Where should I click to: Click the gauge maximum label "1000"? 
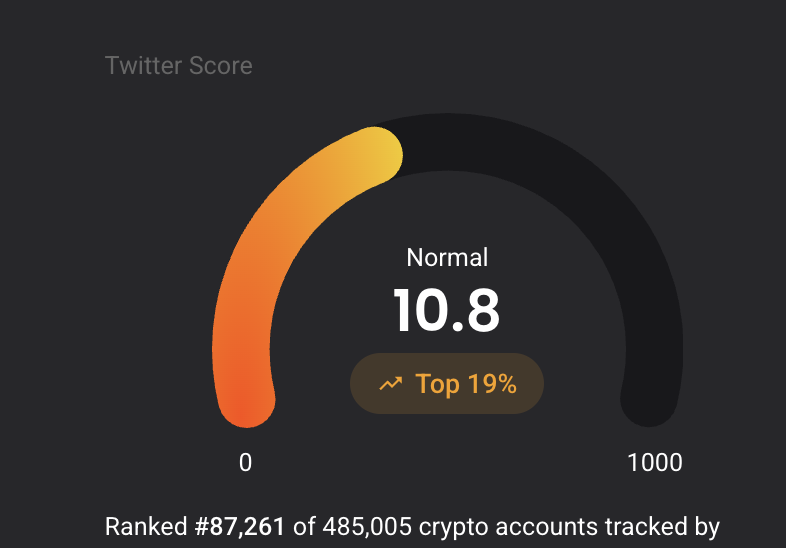tap(655, 462)
